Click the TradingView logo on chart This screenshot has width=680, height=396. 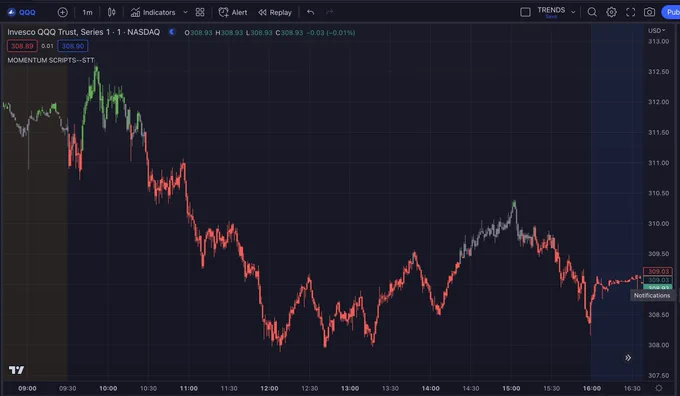16,370
